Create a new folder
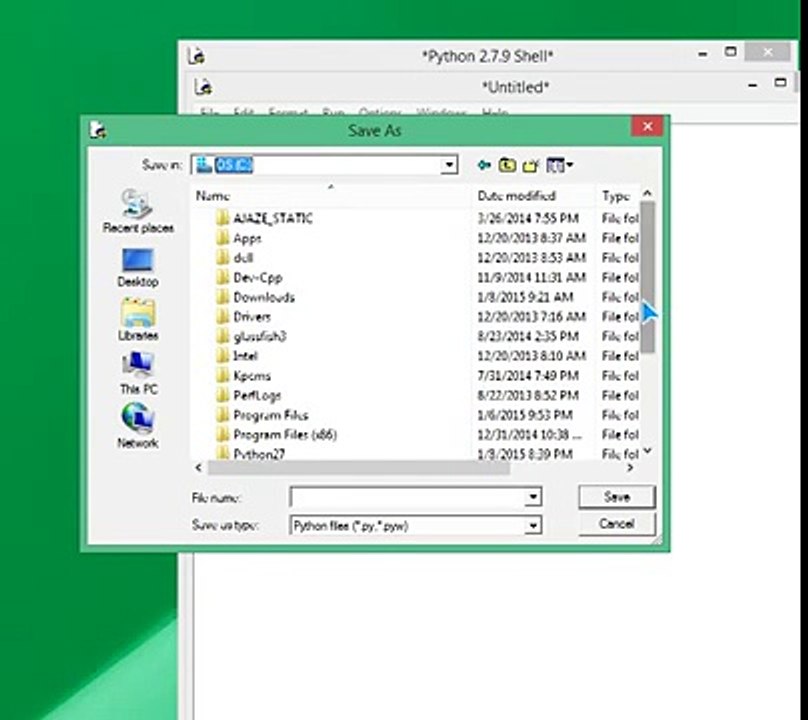 point(530,165)
